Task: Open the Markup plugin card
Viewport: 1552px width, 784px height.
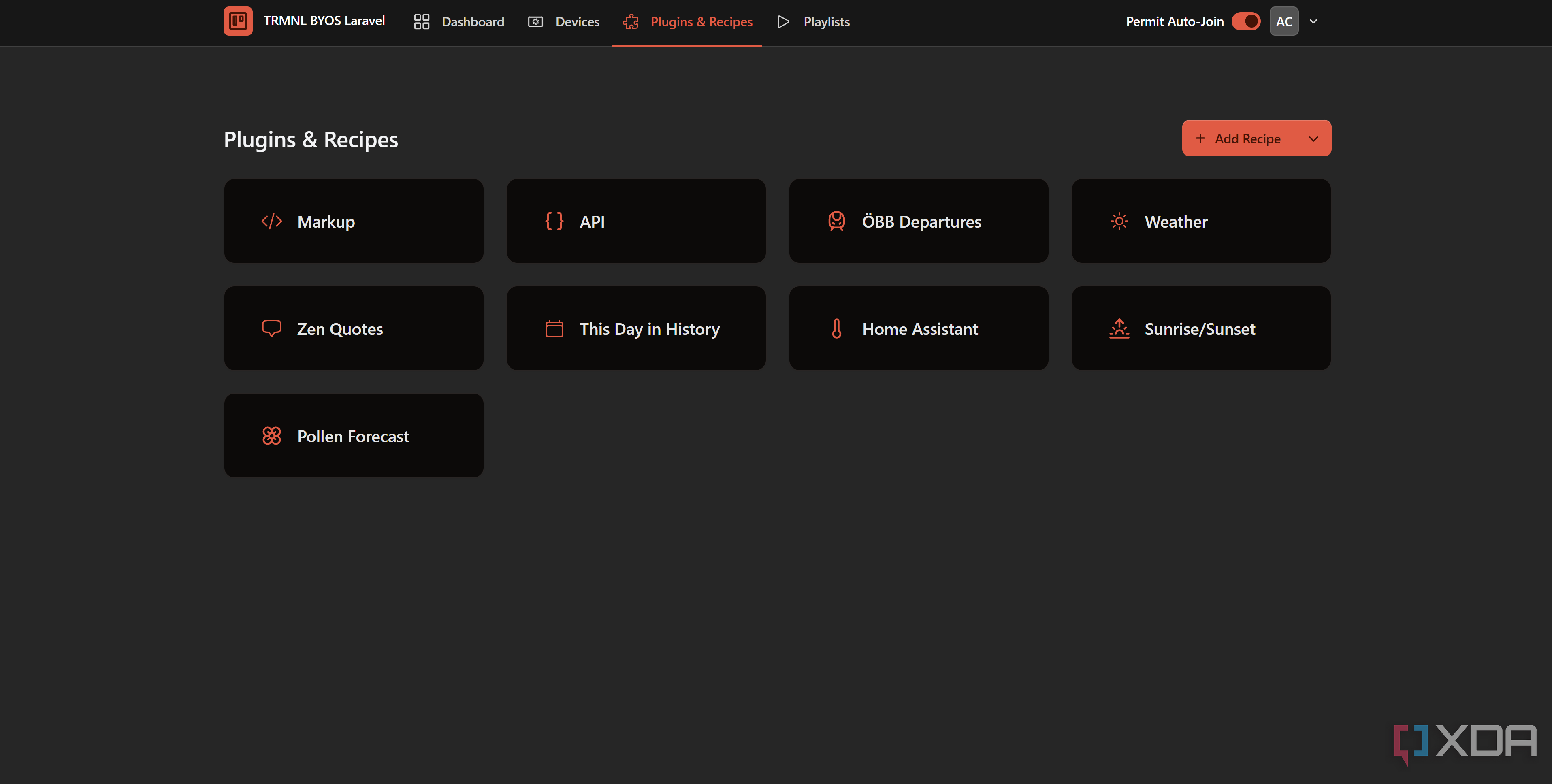Action: click(354, 221)
